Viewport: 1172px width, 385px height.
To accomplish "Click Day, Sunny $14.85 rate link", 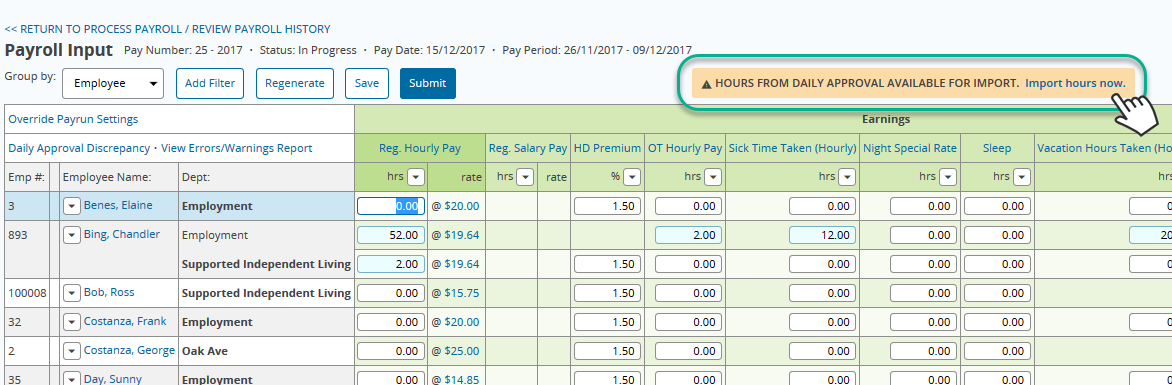I will pos(462,380).
